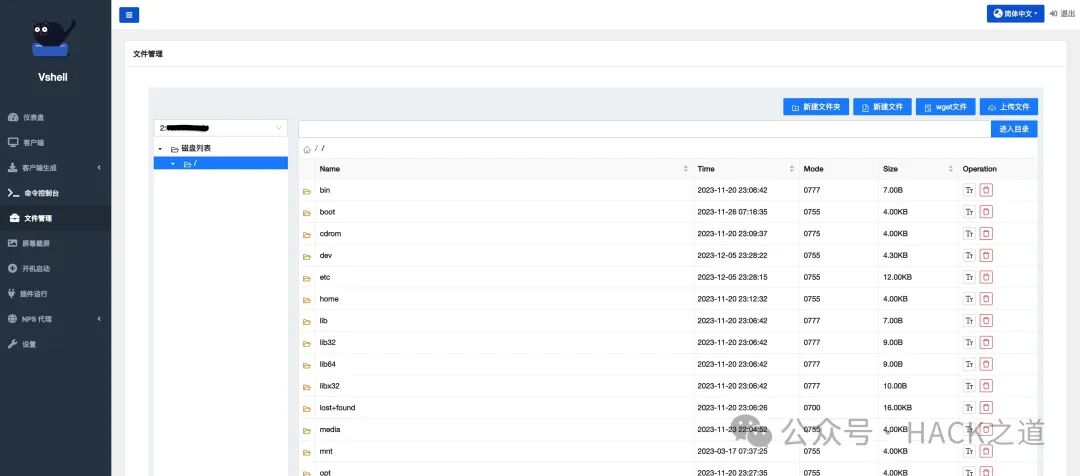The width and height of the screenshot is (1080, 476).
Task: Click the 退出 logout link
Action: pyautogui.click(x=1062, y=14)
